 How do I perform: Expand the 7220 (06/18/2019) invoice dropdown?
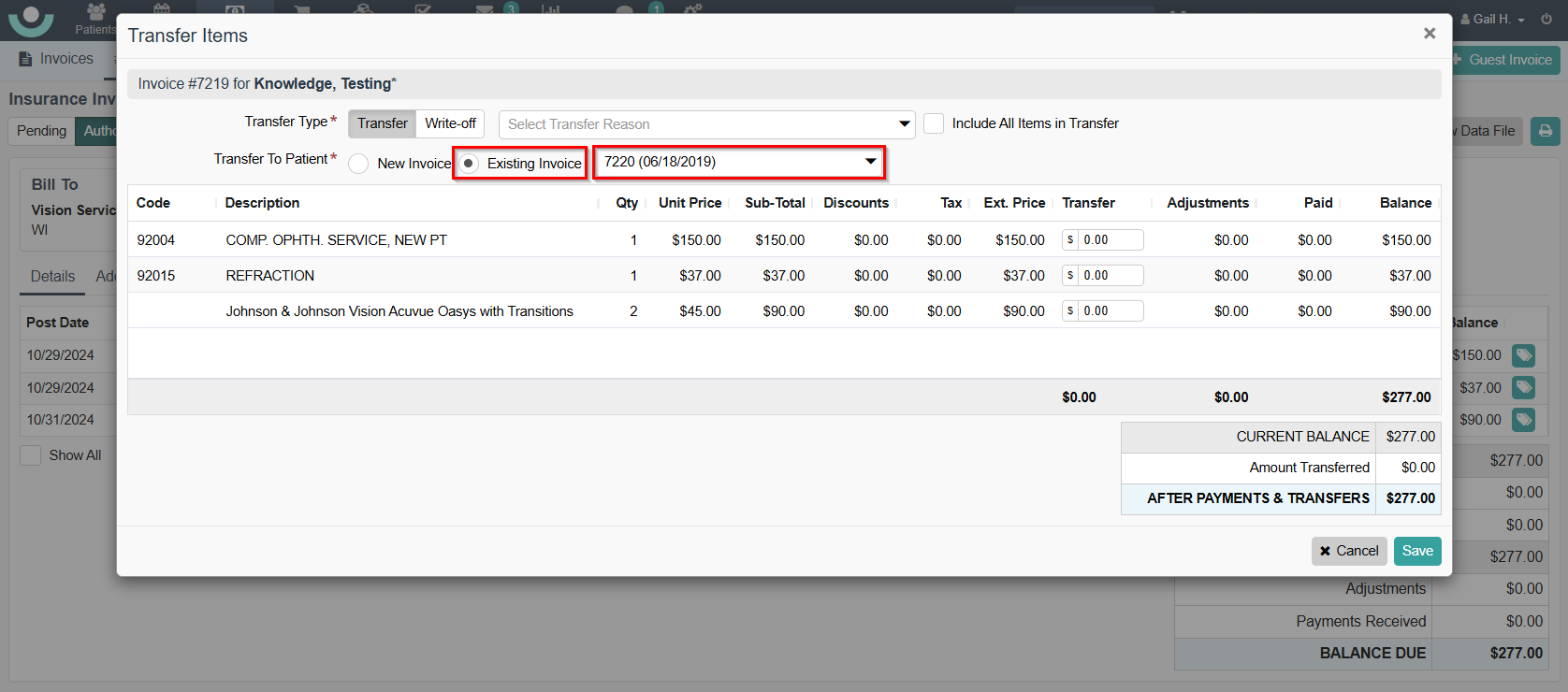coord(739,162)
